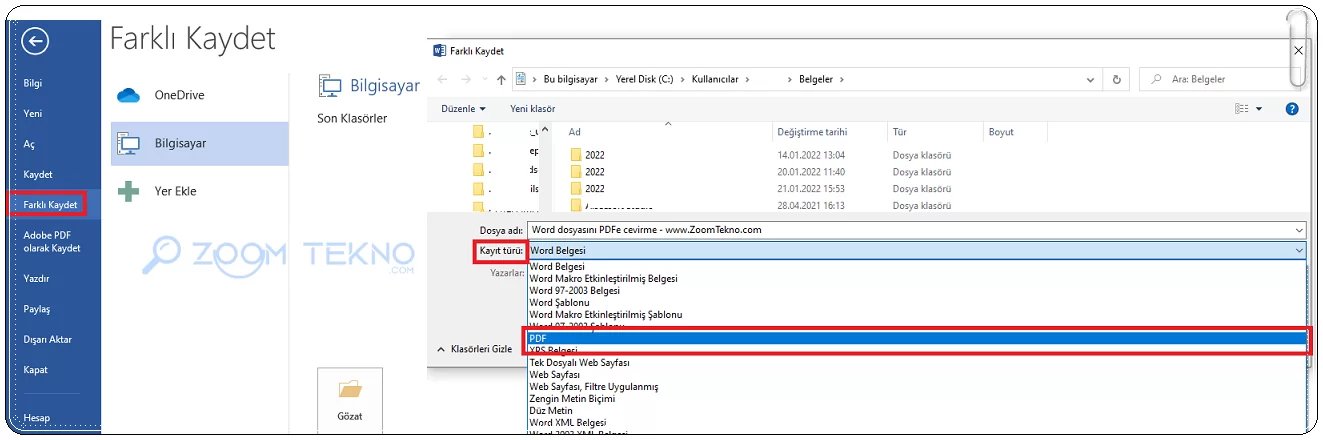Image resolution: width=1323 pixels, height=440 pixels.
Task: Choose Bilgisayar as save location
Action: tap(200, 144)
